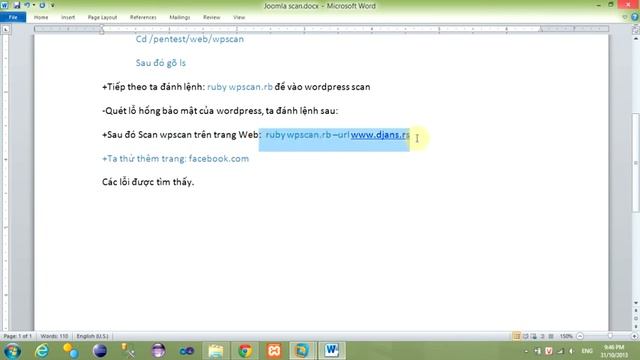Open the File Explorer taskbar icon
Screen dimensions: 640x360
(x=216, y=351)
